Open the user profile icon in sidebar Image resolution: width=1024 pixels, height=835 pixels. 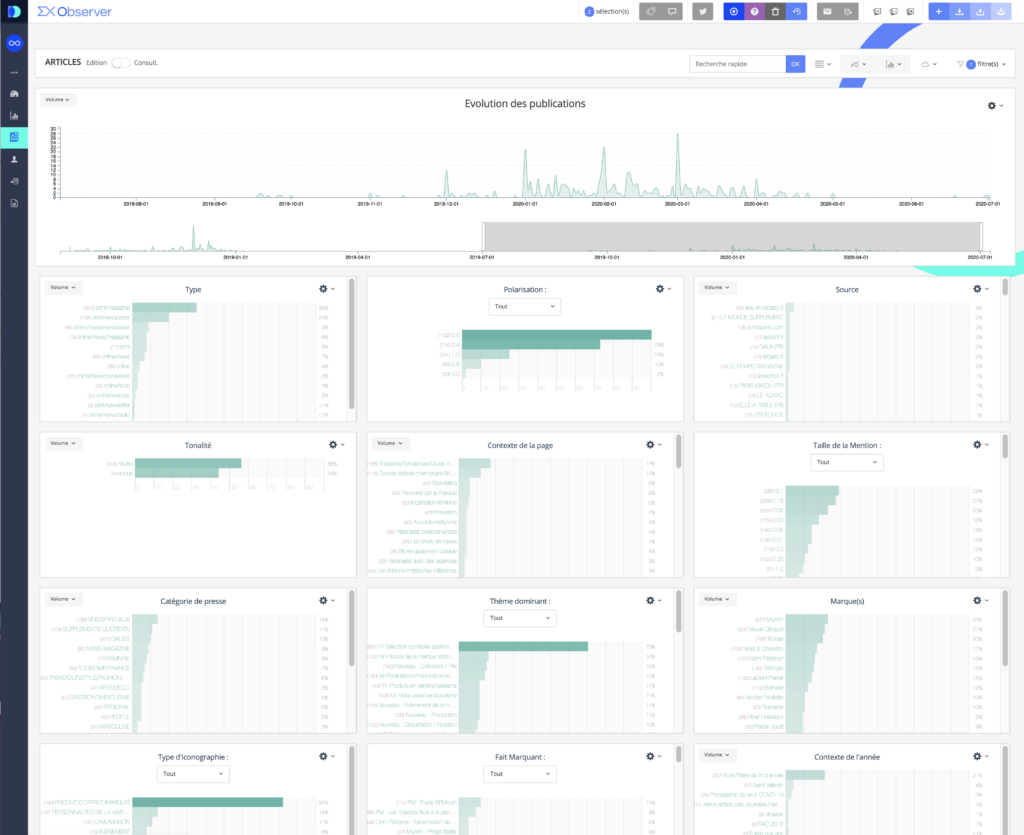pos(14,159)
